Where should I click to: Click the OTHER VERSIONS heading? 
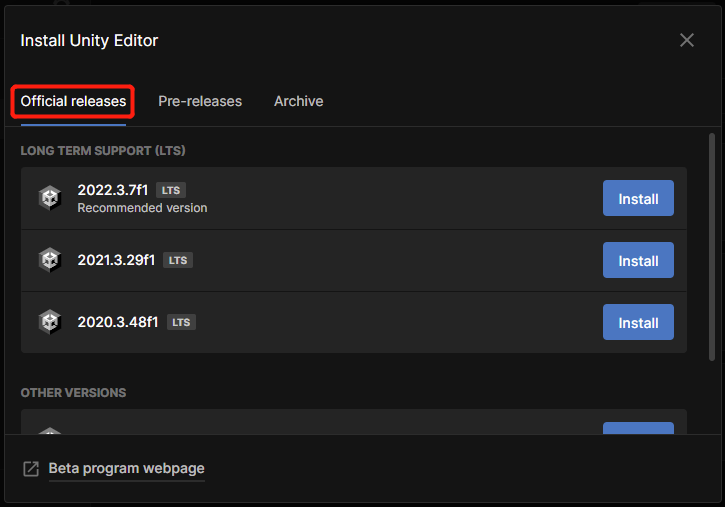tap(73, 393)
